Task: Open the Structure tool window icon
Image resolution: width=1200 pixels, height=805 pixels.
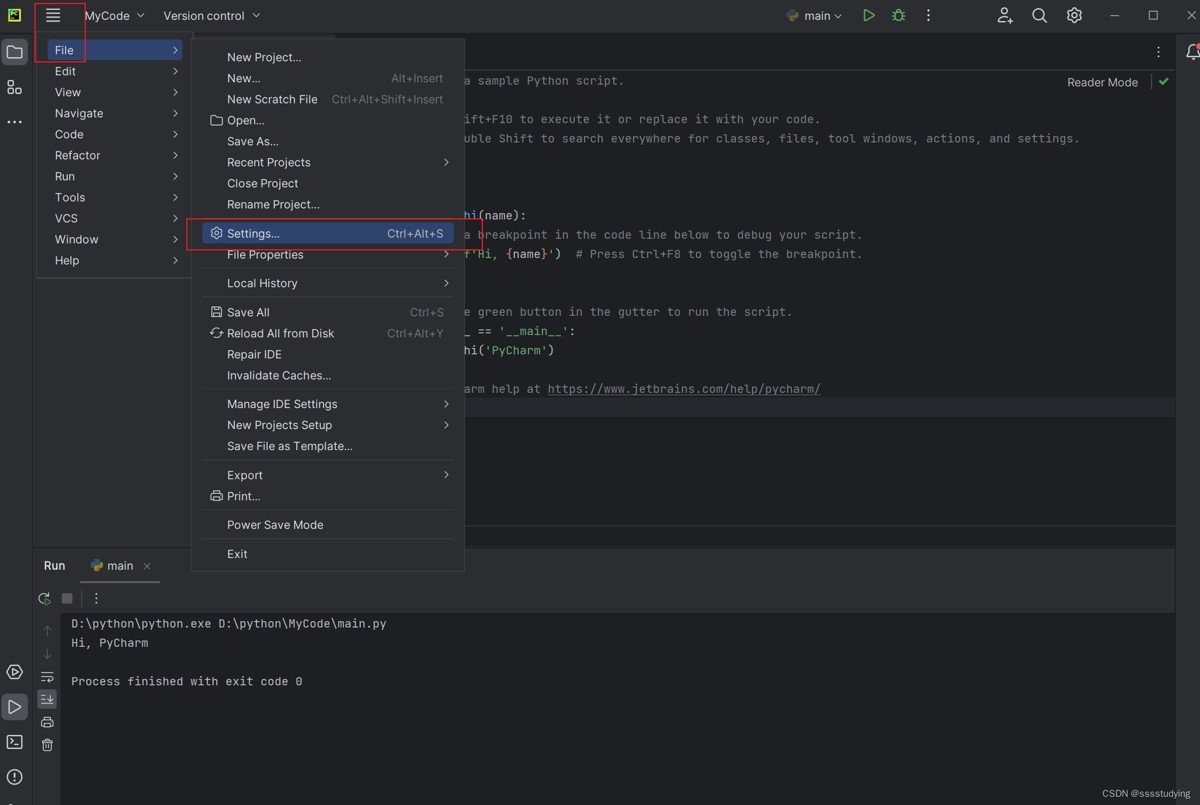Action: click(15, 88)
